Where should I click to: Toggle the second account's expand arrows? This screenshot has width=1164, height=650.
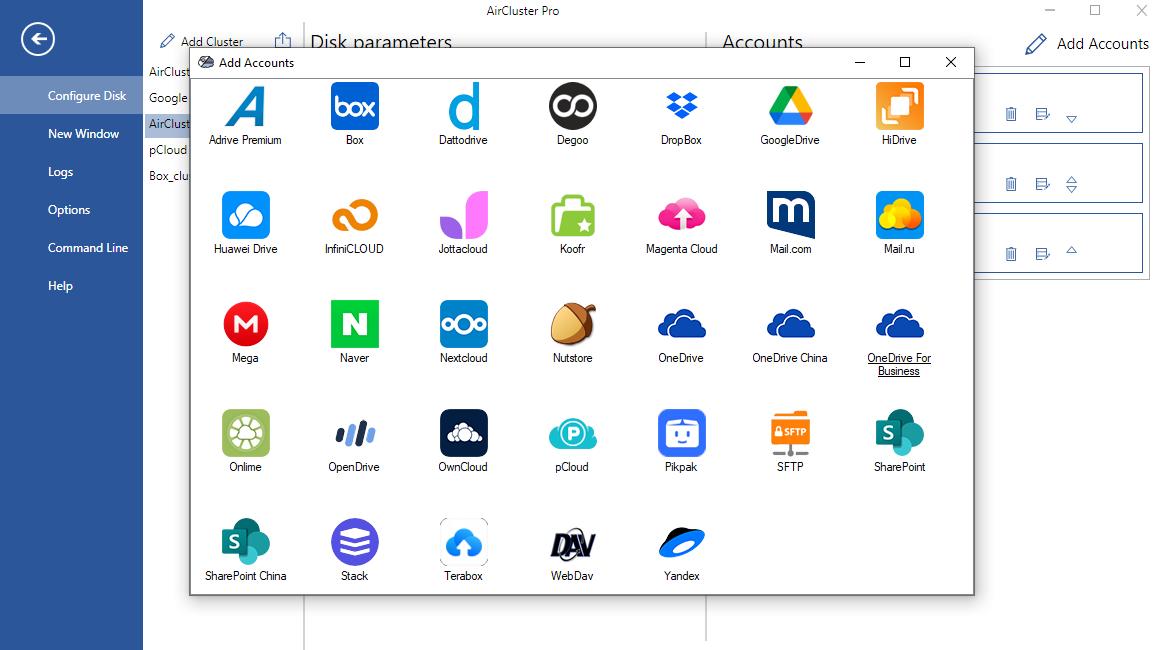coord(1071,184)
